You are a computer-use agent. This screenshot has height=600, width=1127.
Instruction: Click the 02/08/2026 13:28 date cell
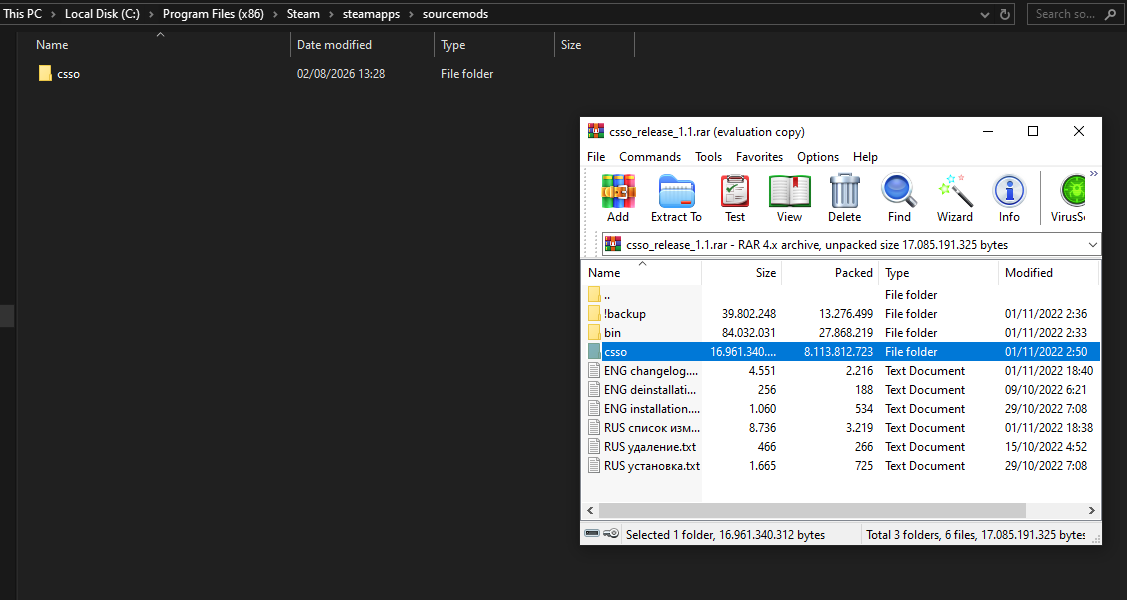click(x=341, y=73)
